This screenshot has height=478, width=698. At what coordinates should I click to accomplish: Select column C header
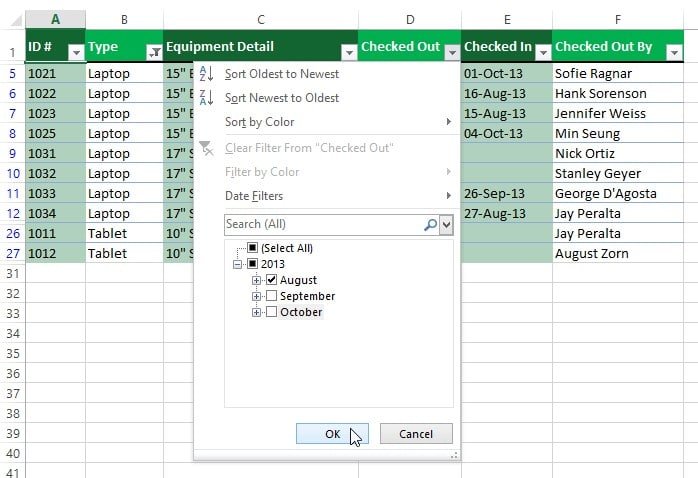point(261,20)
